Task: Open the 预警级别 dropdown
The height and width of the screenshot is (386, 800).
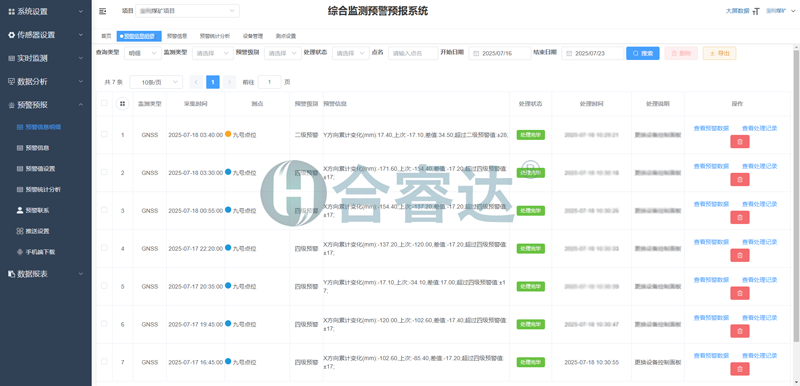Action: 283,53
